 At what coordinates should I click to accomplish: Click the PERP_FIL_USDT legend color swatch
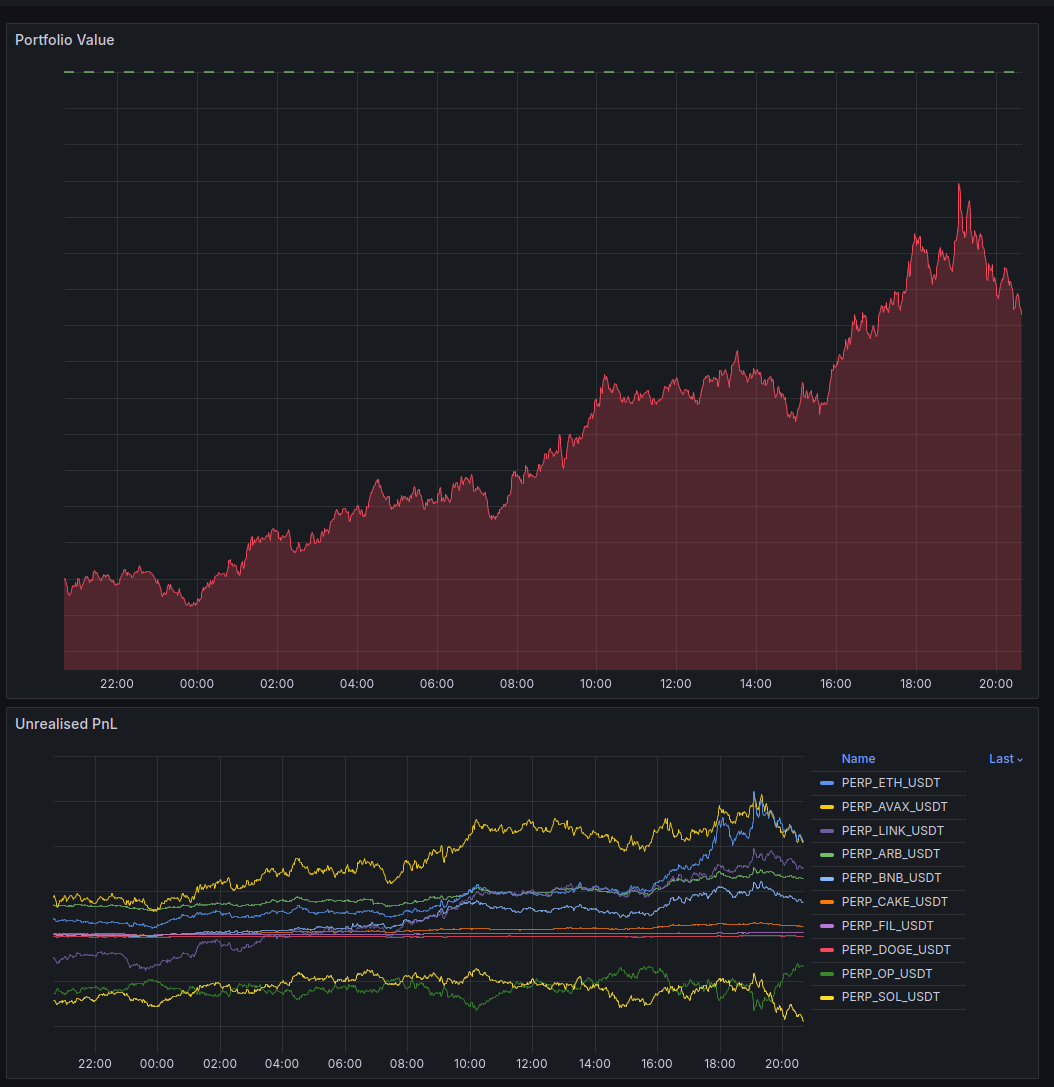click(827, 926)
